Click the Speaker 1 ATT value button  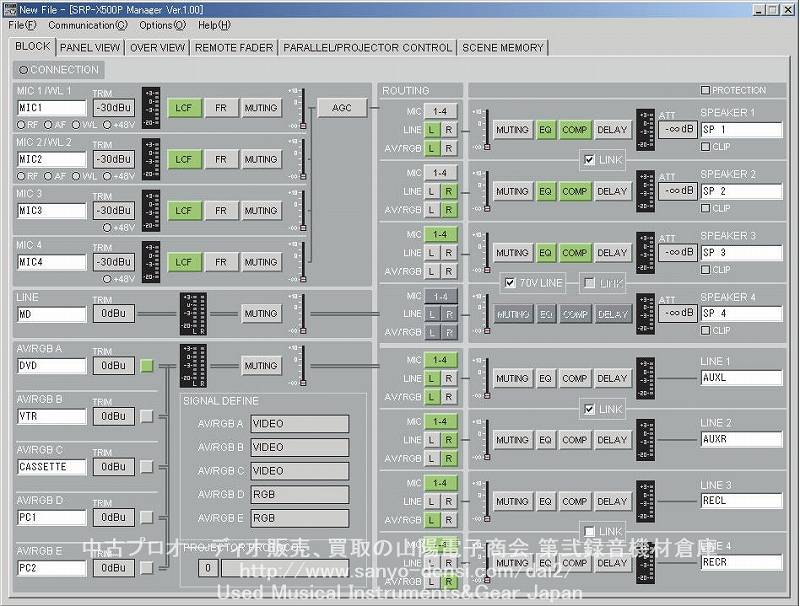coord(678,130)
